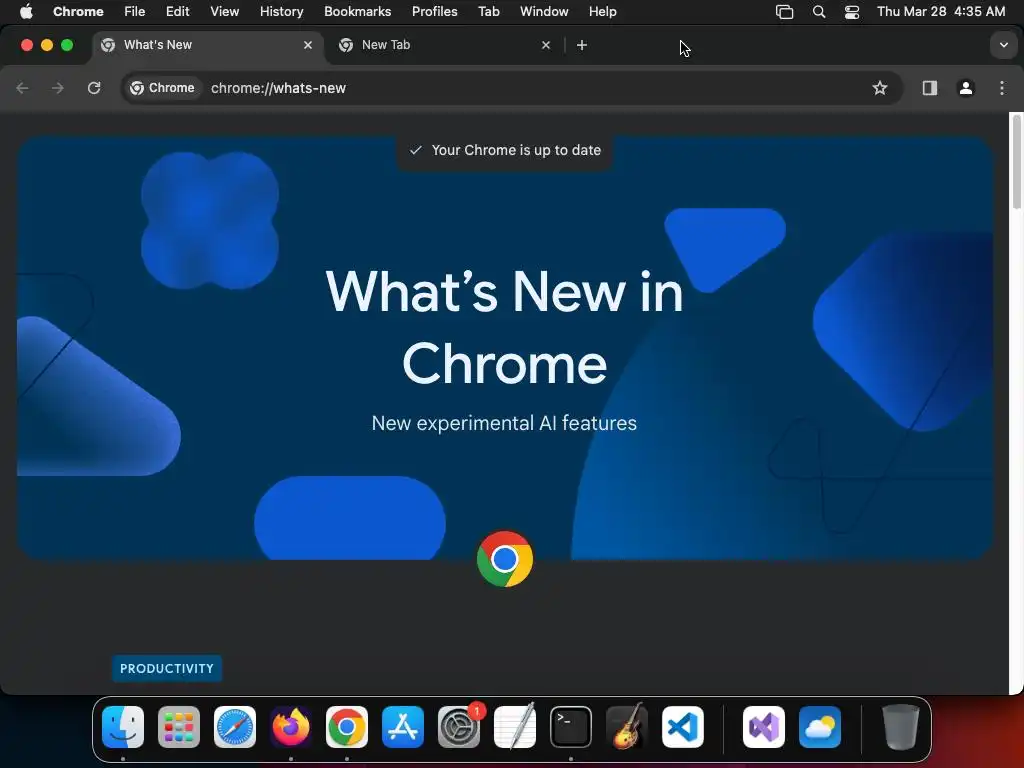
Task: Open Finder from the dock
Action: click(x=123, y=727)
